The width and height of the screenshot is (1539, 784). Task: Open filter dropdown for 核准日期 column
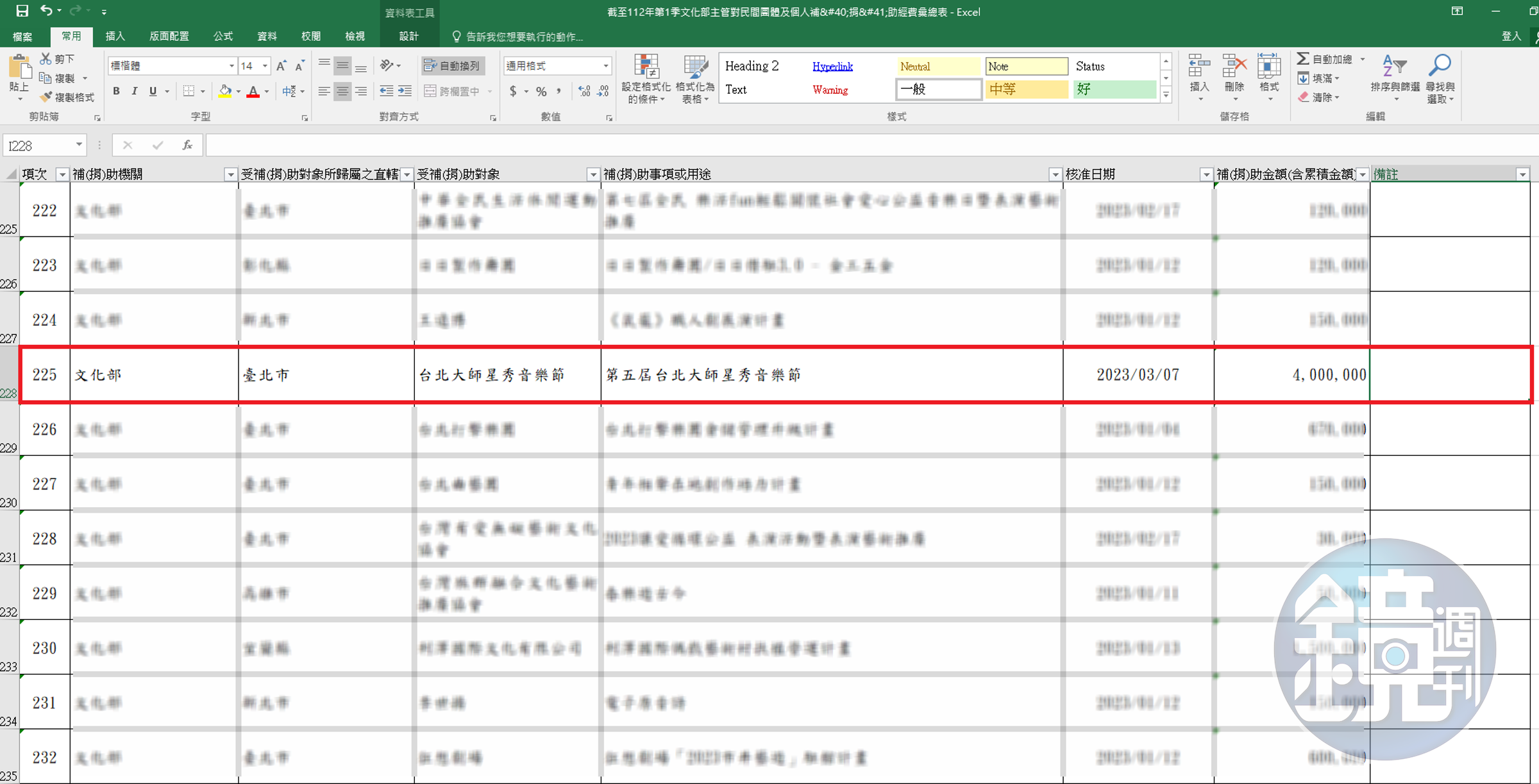pos(1206,174)
